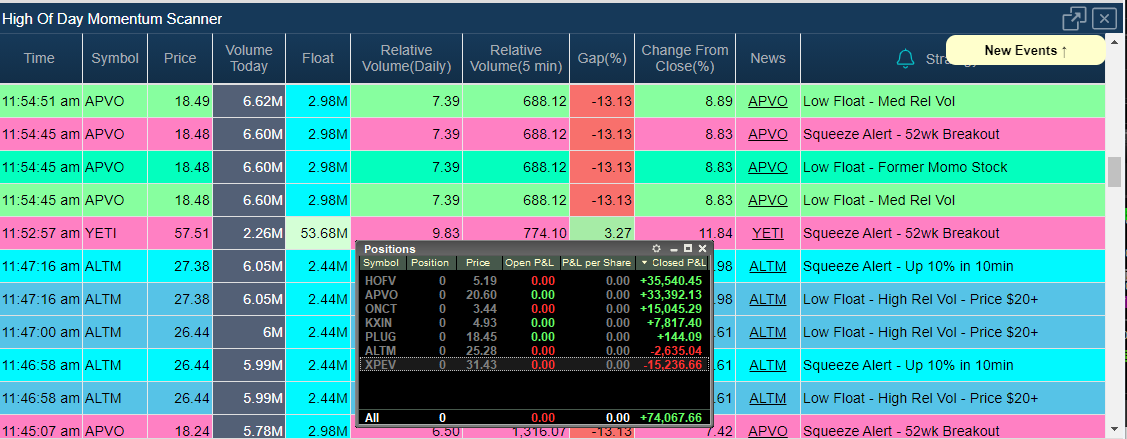Screen dimensions: 1127x439
Task: Click the +35,540.45 closed P&L value
Action: [x=670, y=281]
